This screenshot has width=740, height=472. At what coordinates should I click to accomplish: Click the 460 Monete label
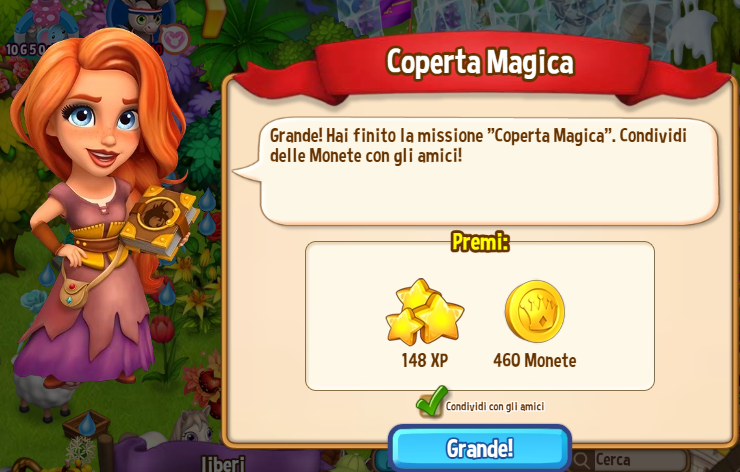(x=535, y=361)
